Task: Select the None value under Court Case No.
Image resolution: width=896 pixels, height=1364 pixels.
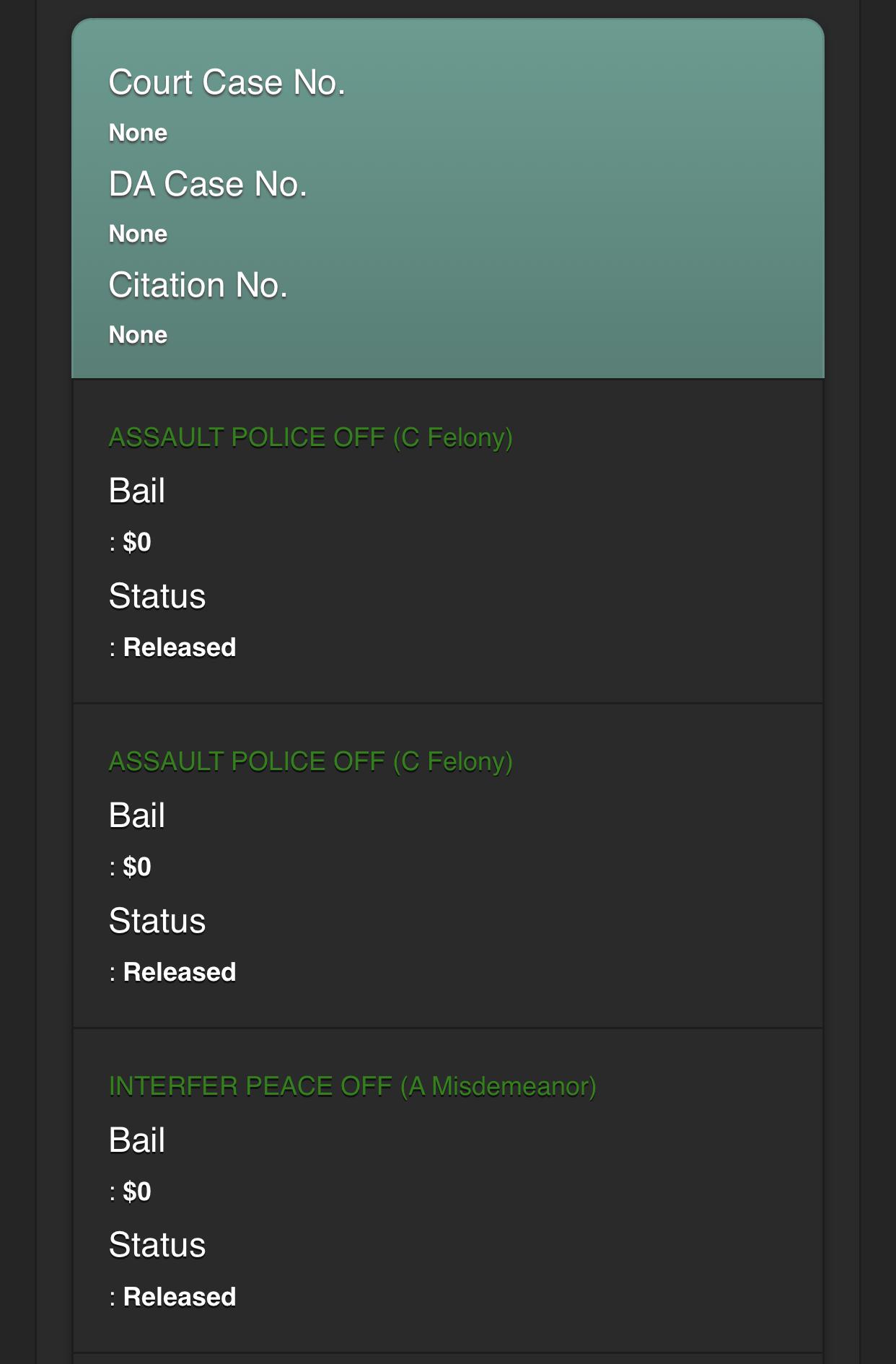Action: (138, 133)
